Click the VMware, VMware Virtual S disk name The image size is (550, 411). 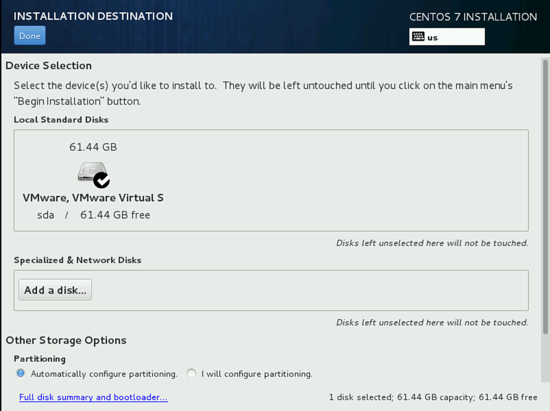[x=93, y=198]
